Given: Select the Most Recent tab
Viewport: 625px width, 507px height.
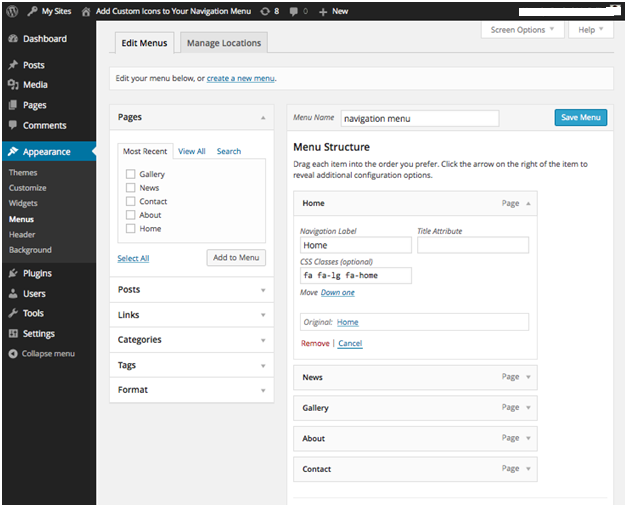Looking at the screenshot, I should 145,151.
